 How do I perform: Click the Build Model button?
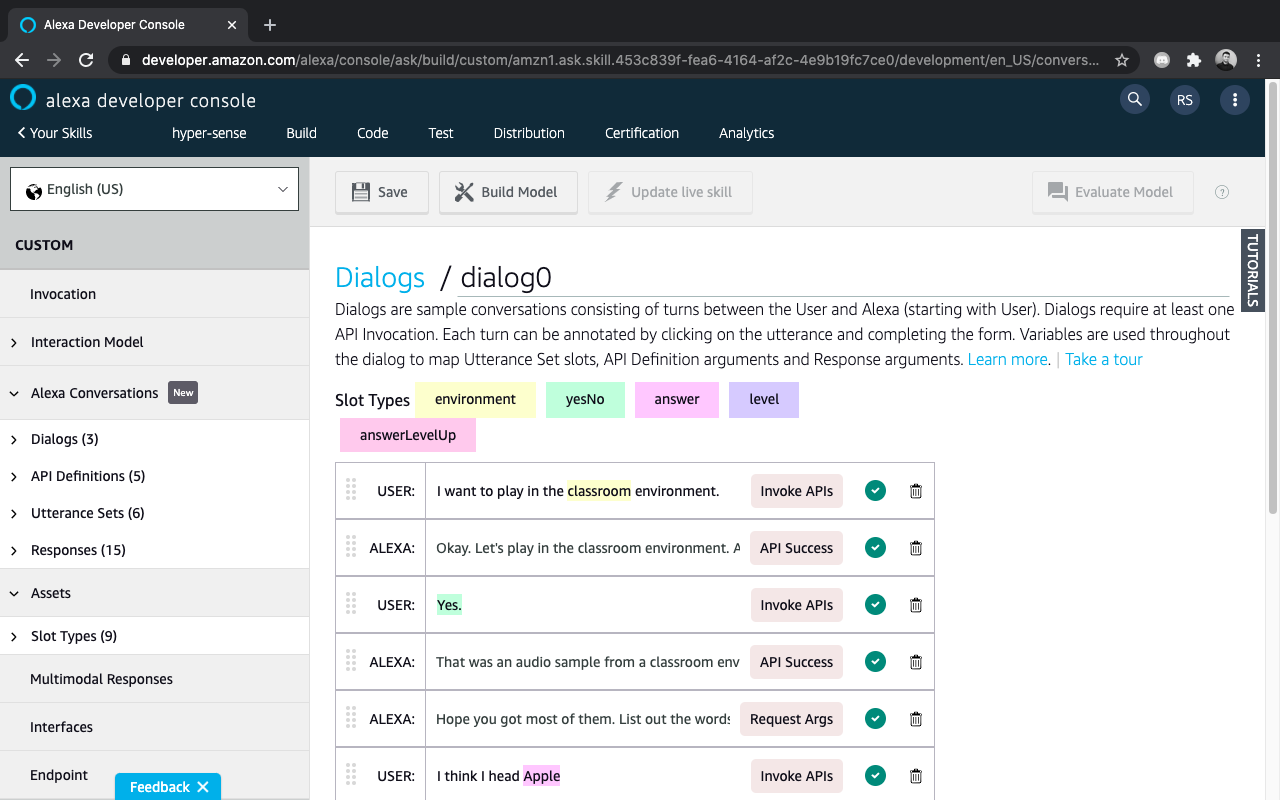[x=508, y=192]
